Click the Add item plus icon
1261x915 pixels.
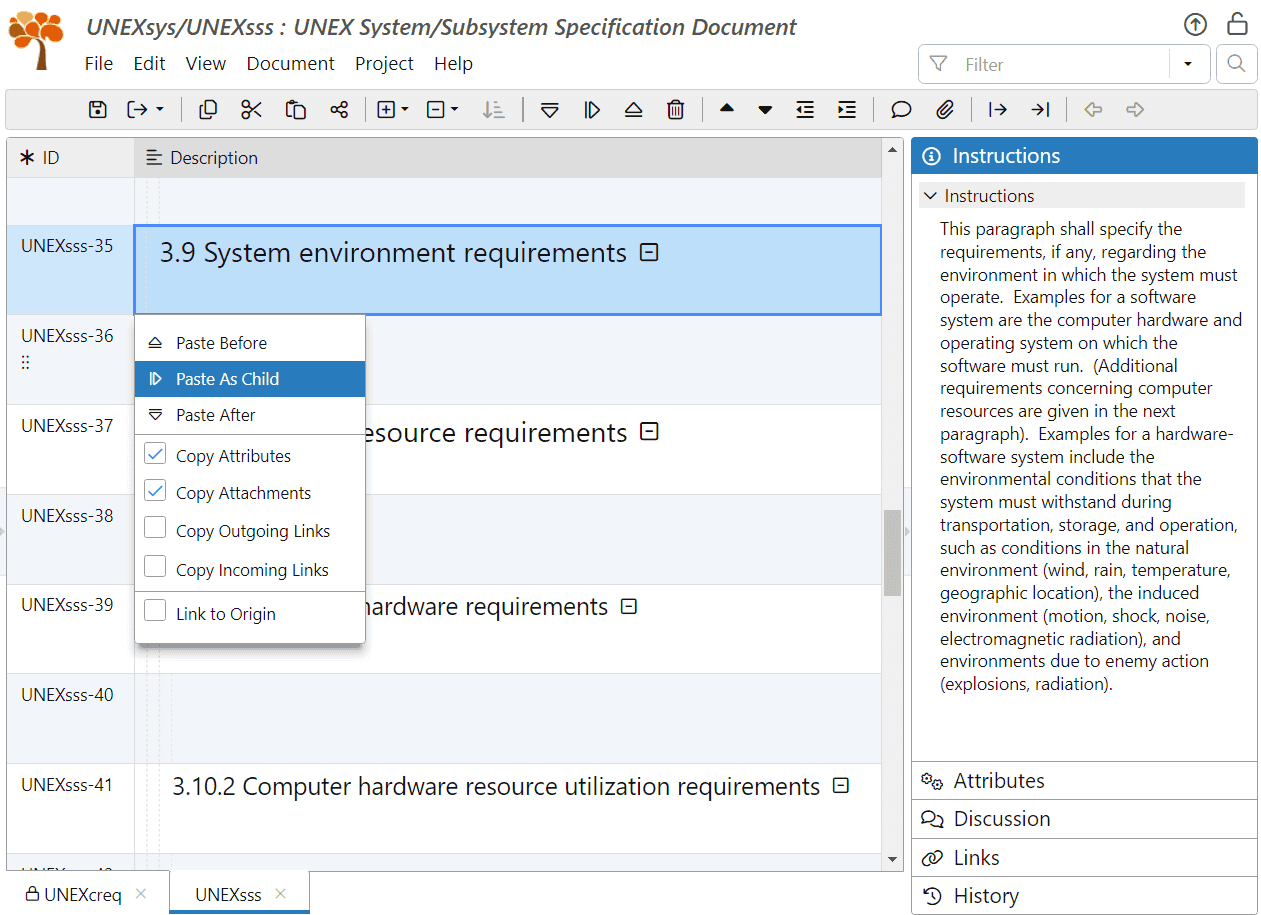[386, 110]
